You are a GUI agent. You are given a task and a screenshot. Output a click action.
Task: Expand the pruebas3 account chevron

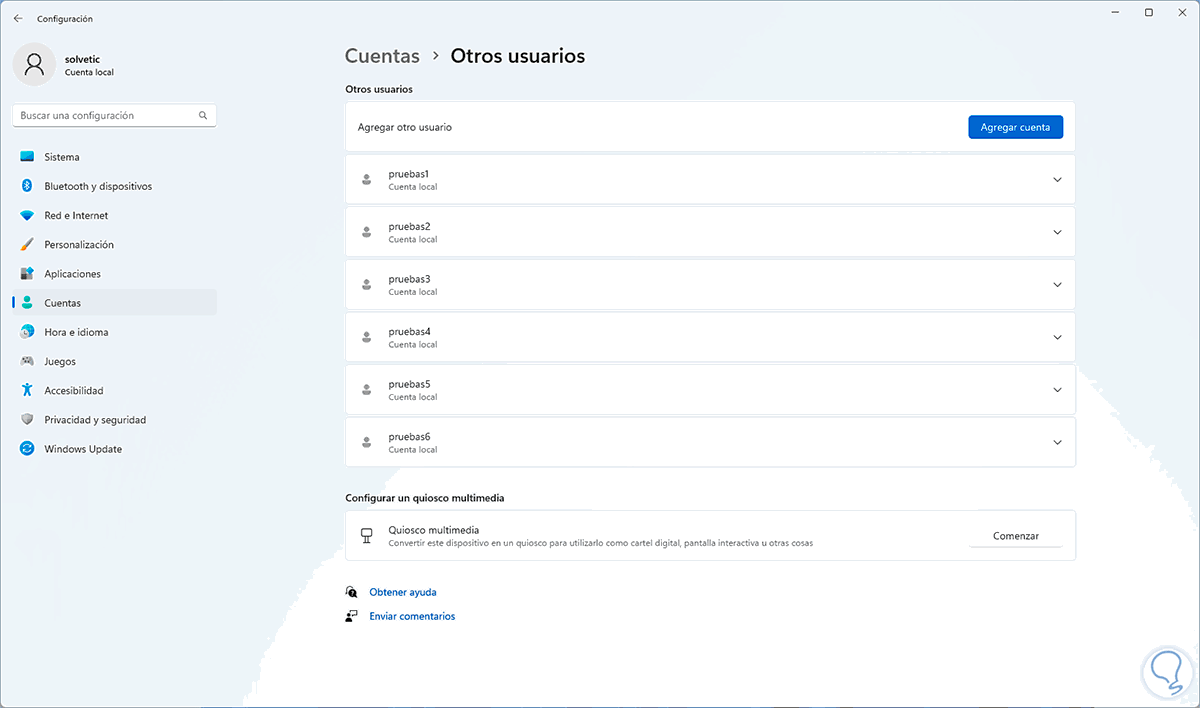pos(1057,284)
